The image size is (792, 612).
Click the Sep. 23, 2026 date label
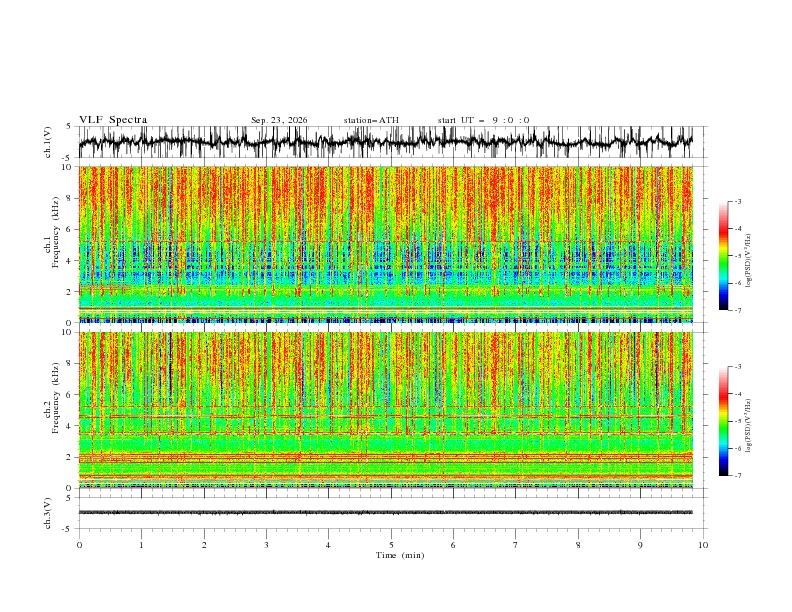click(279, 120)
